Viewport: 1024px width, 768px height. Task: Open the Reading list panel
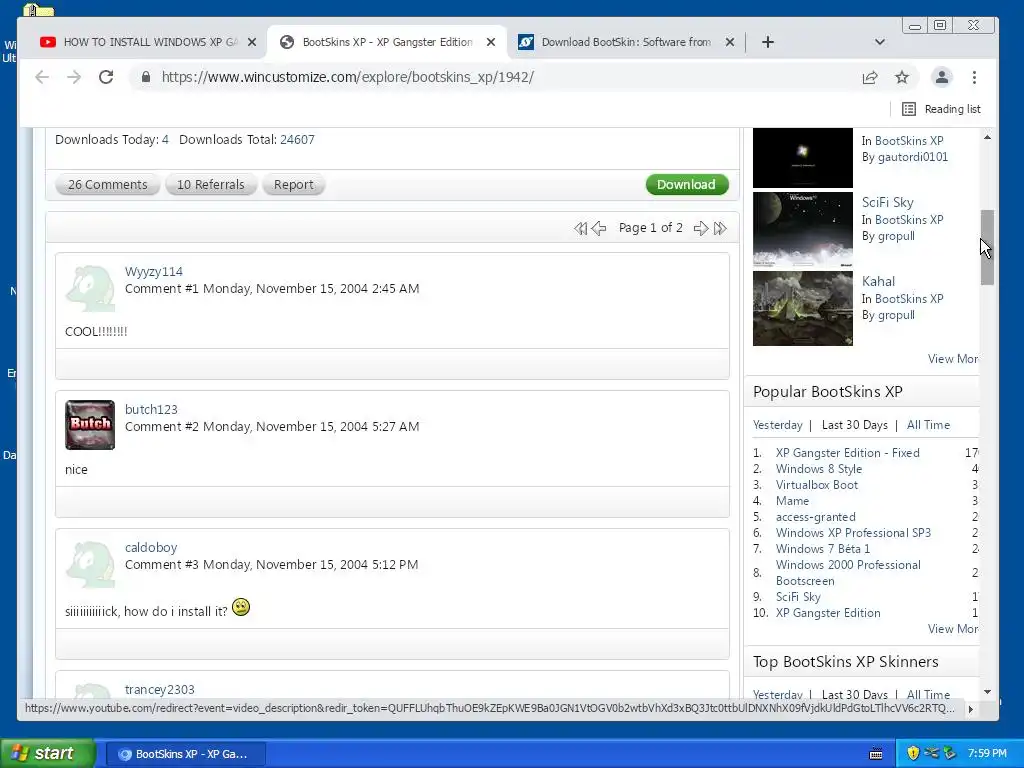[x=941, y=109]
